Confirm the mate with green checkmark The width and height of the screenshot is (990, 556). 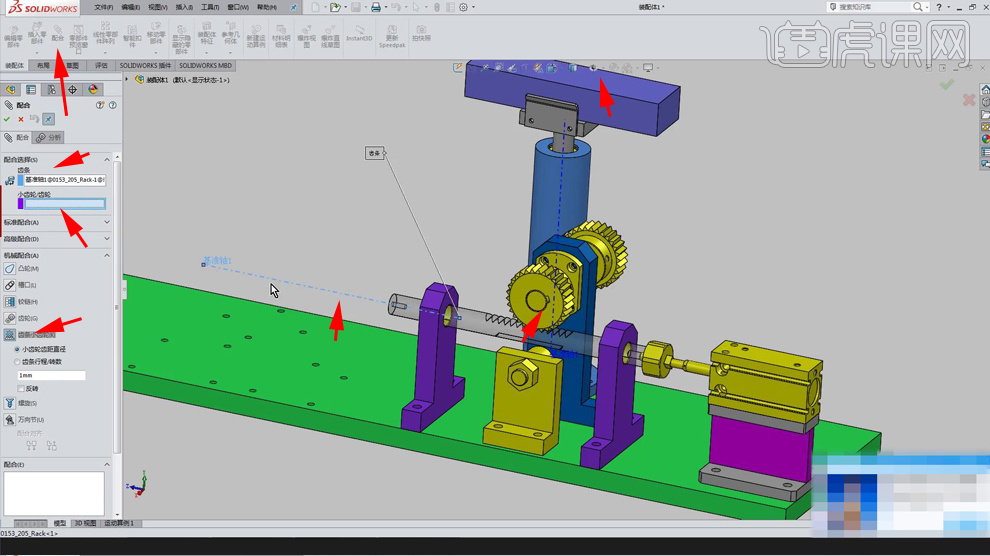[7, 119]
